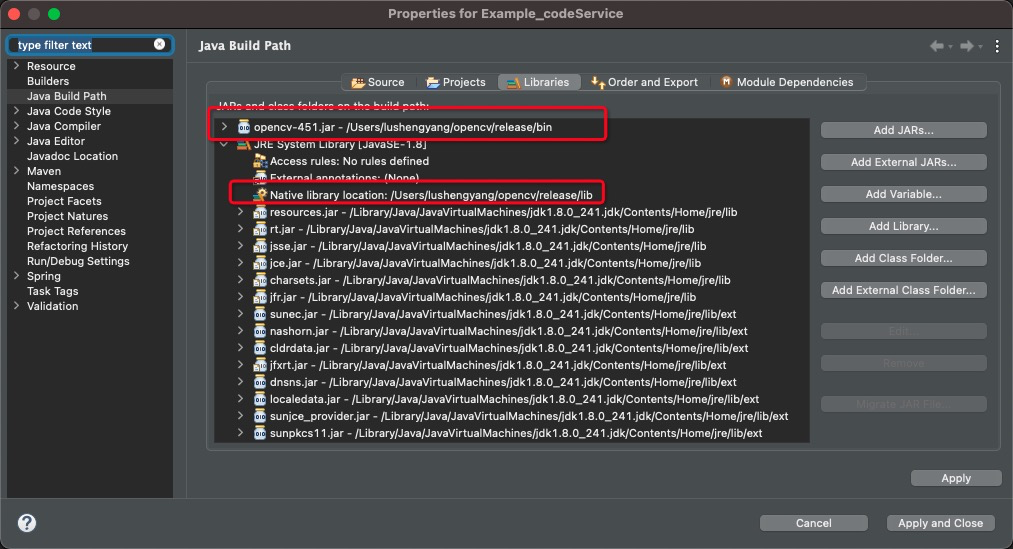Select Refactoring History in the sidebar
This screenshot has width=1013, height=549.
78,246
